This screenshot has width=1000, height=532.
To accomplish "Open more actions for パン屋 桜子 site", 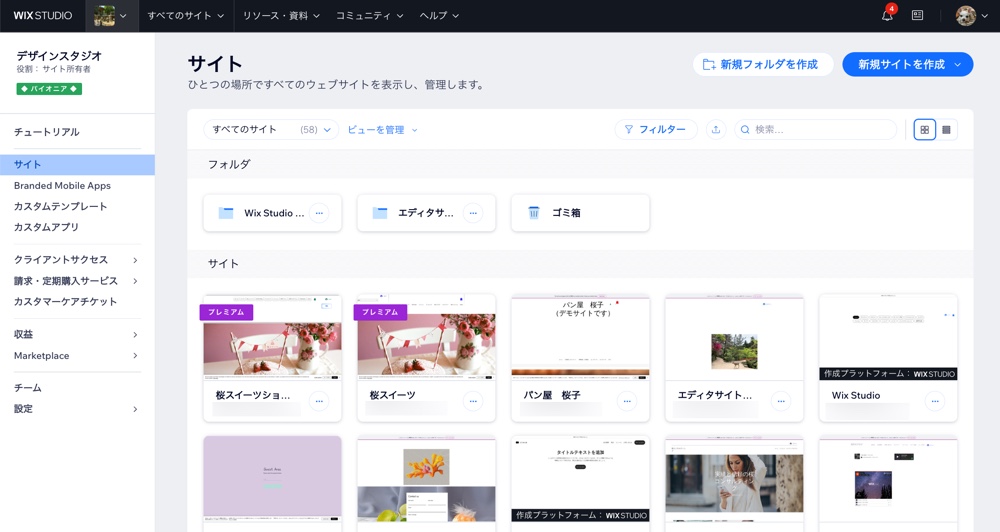I will (627, 401).
